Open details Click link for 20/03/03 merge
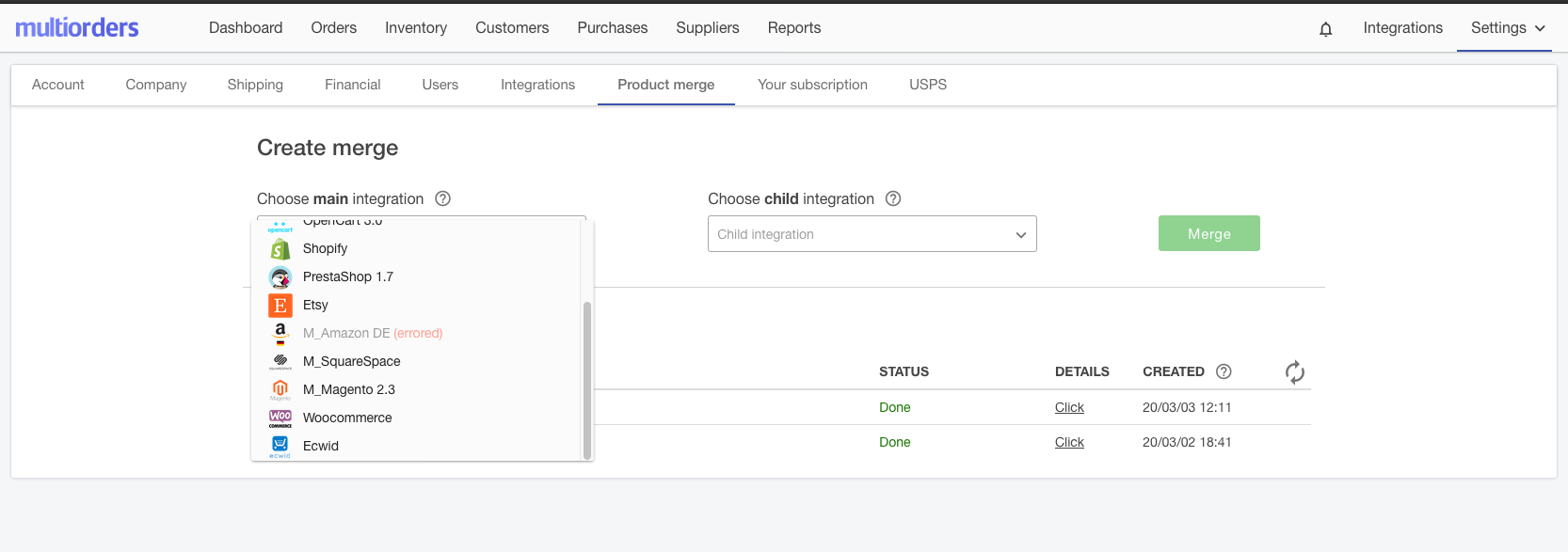This screenshot has height=552, width=1568. click(x=1069, y=407)
